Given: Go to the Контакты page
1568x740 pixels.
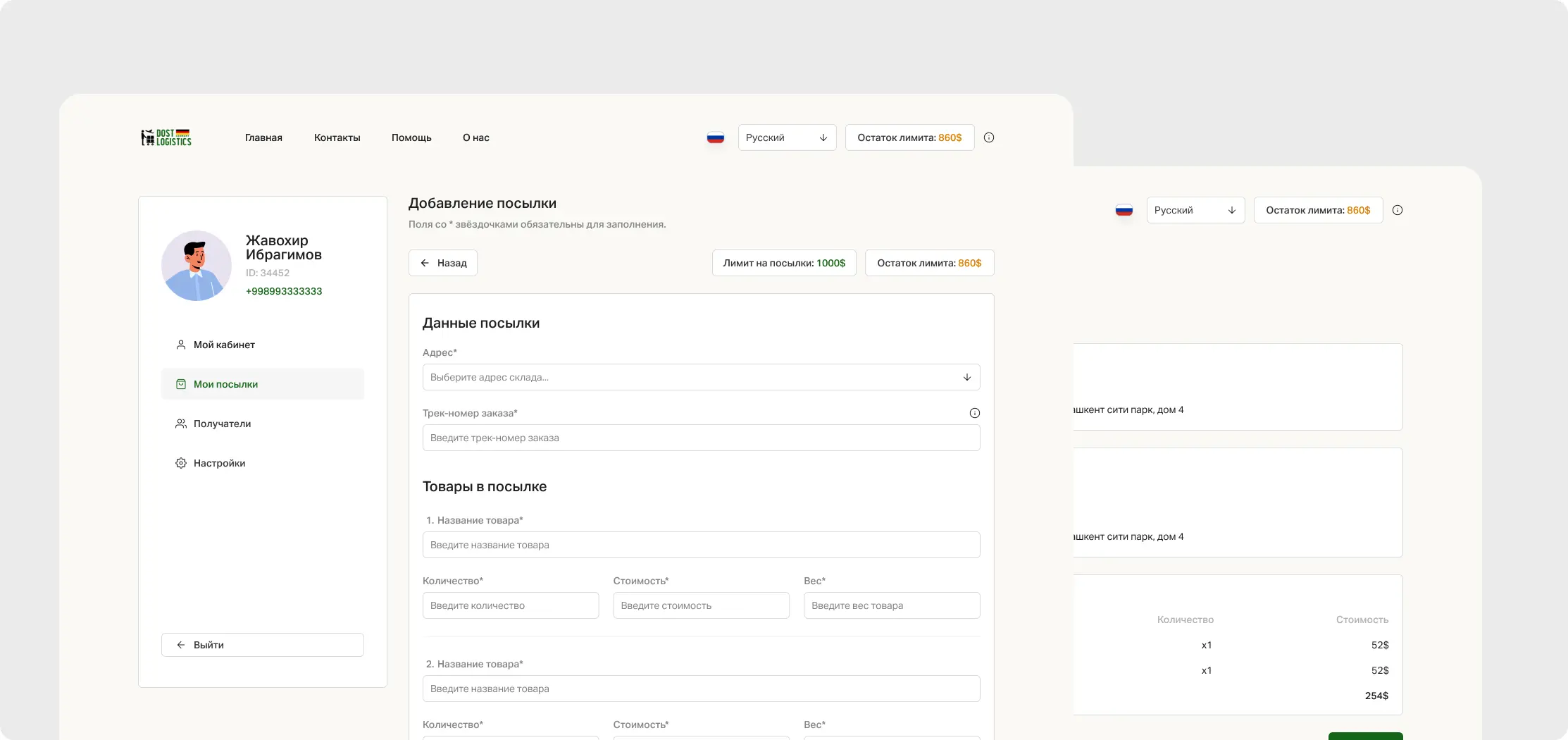Looking at the screenshot, I should click(x=337, y=137).
